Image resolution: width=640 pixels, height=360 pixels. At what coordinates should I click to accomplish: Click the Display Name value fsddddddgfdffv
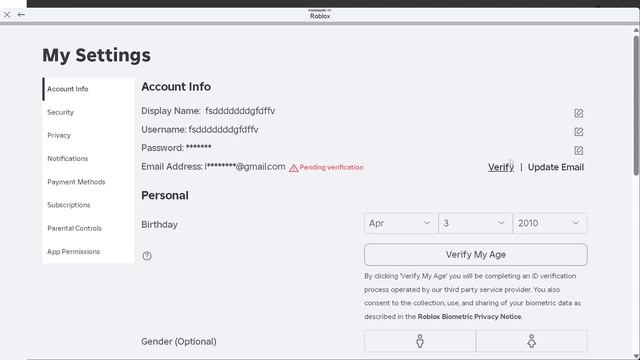pyautogui.click(x=240, y=111)
